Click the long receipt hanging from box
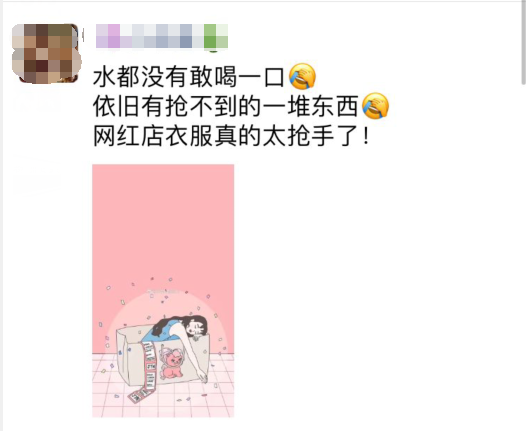The image size is (526, 431). 144,371
